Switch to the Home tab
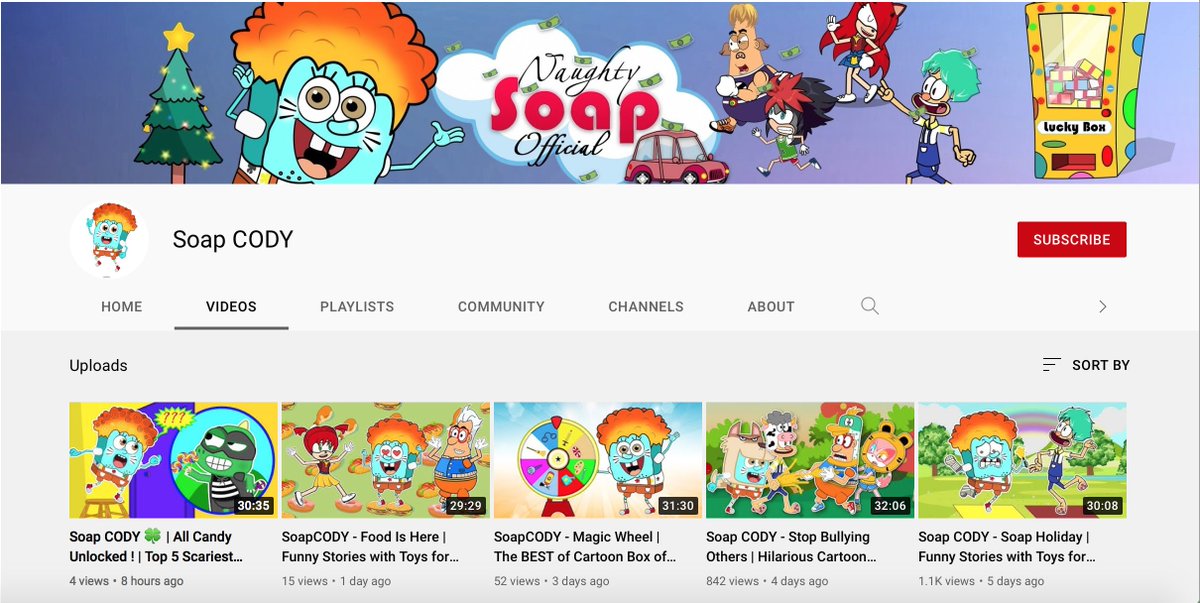The image size is (1200, 603). (122, 307)
